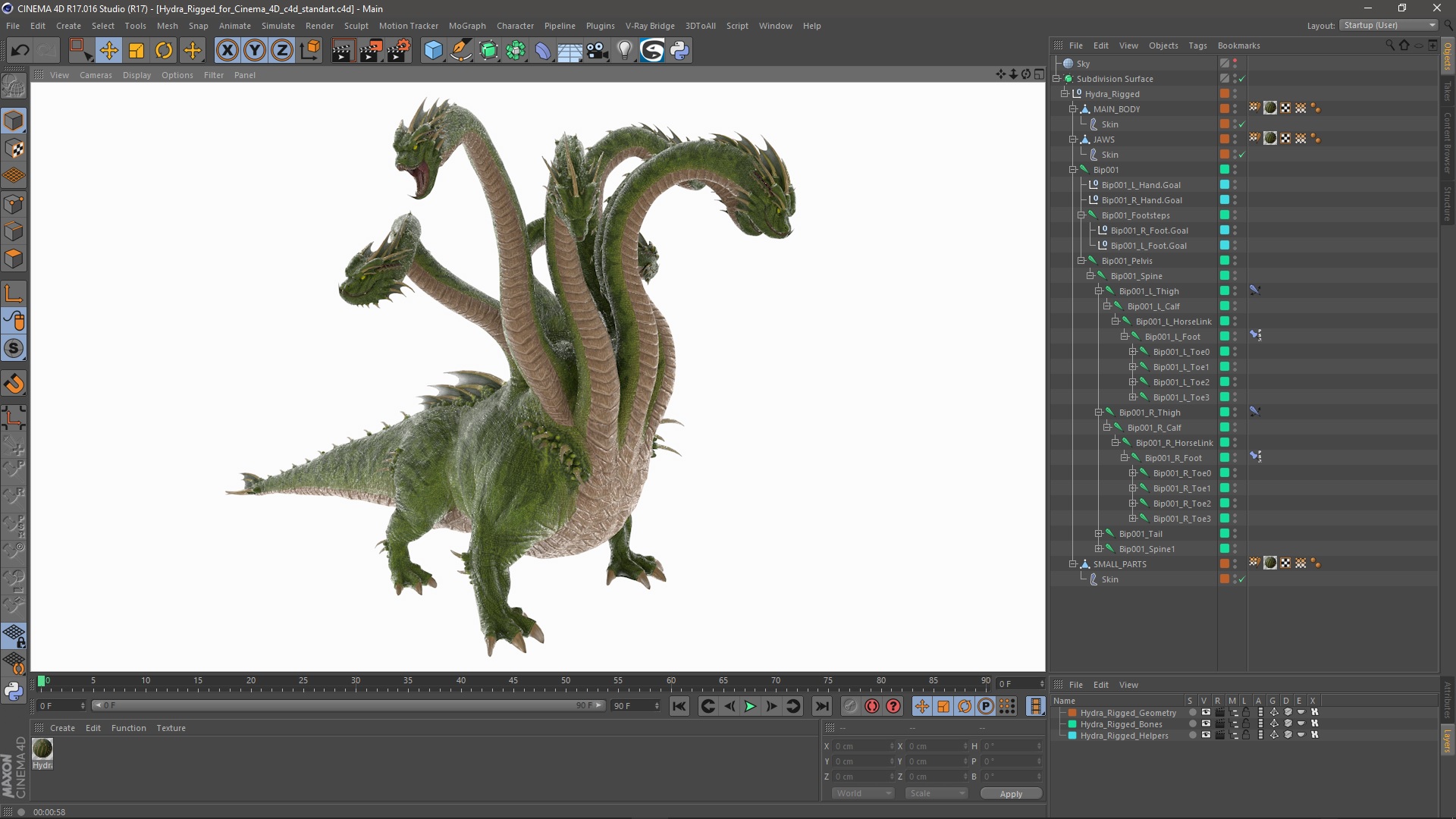
Task: Click the Undo arrow icon
Action: pos(20,51)
